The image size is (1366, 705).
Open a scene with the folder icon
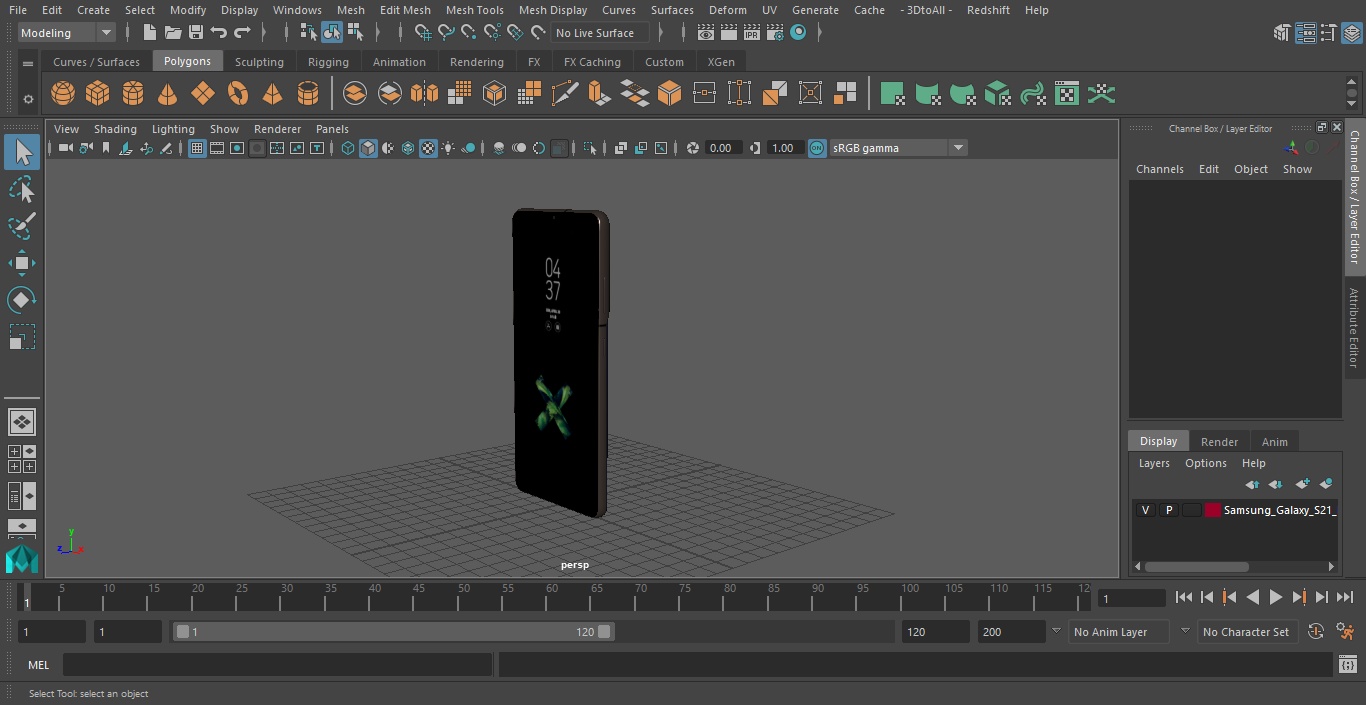point(173,33)
